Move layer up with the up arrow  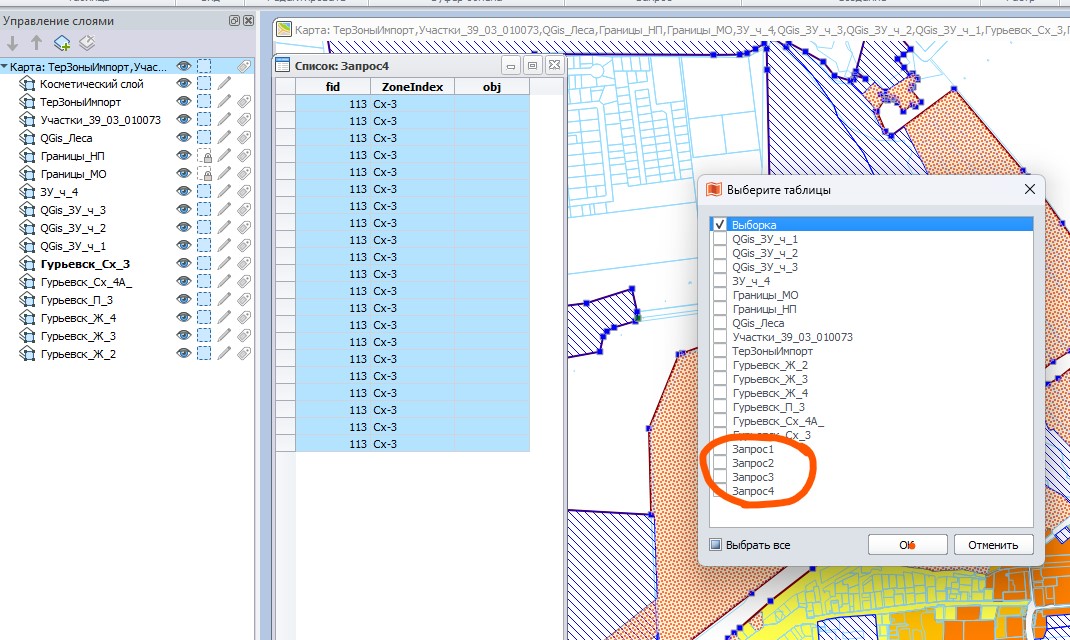pyautogui.click(x=36, y=43)
